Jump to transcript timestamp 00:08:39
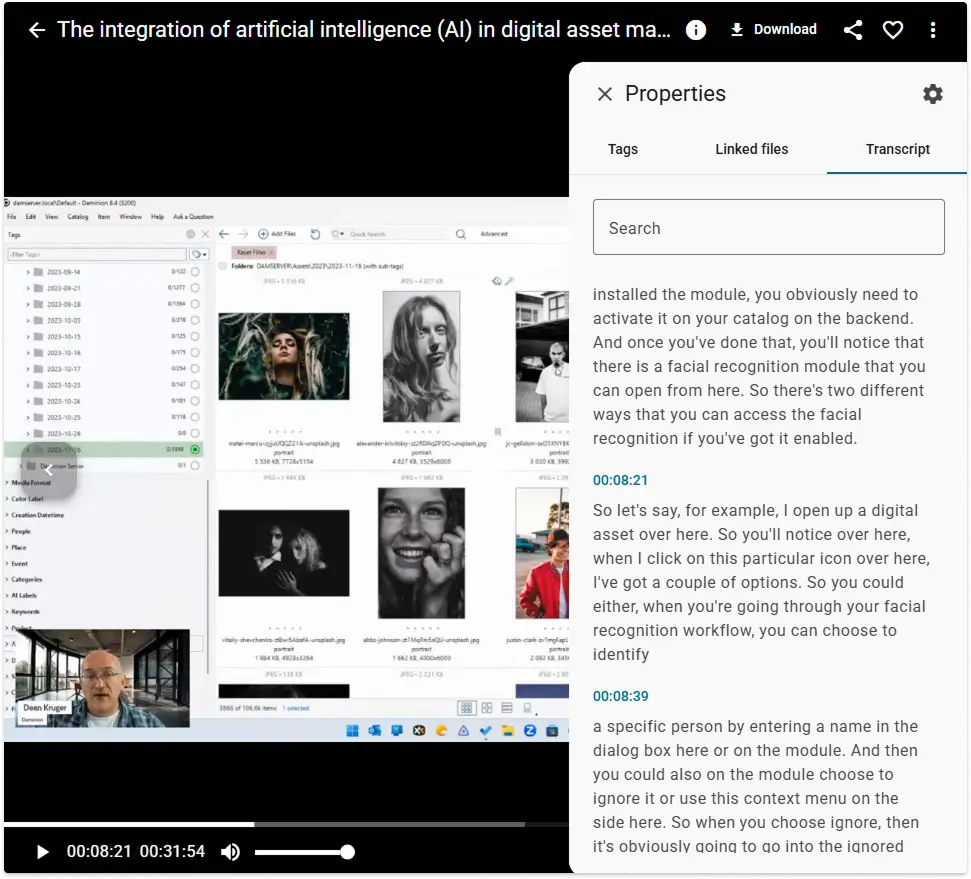The height and width of the screenshot is (879, 971). click(x=620, y=696)
